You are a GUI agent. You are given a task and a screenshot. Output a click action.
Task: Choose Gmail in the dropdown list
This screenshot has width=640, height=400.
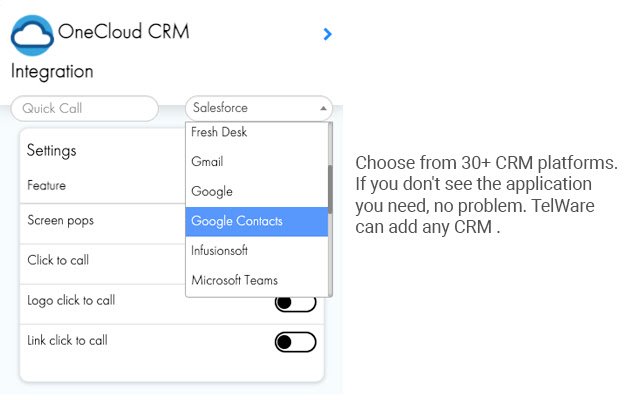pyautogui.click(x=257, y=162)
